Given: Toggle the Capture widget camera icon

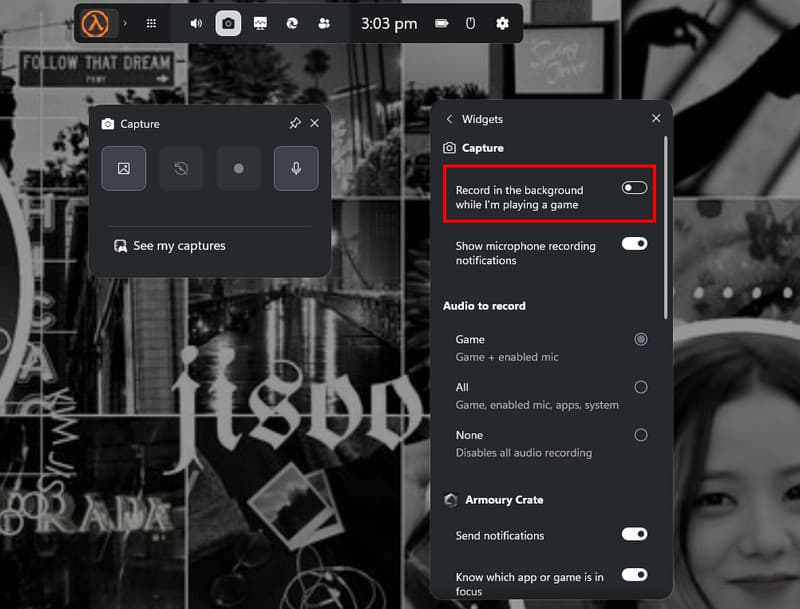Looking at the screenshot, I should coord(228,23).
